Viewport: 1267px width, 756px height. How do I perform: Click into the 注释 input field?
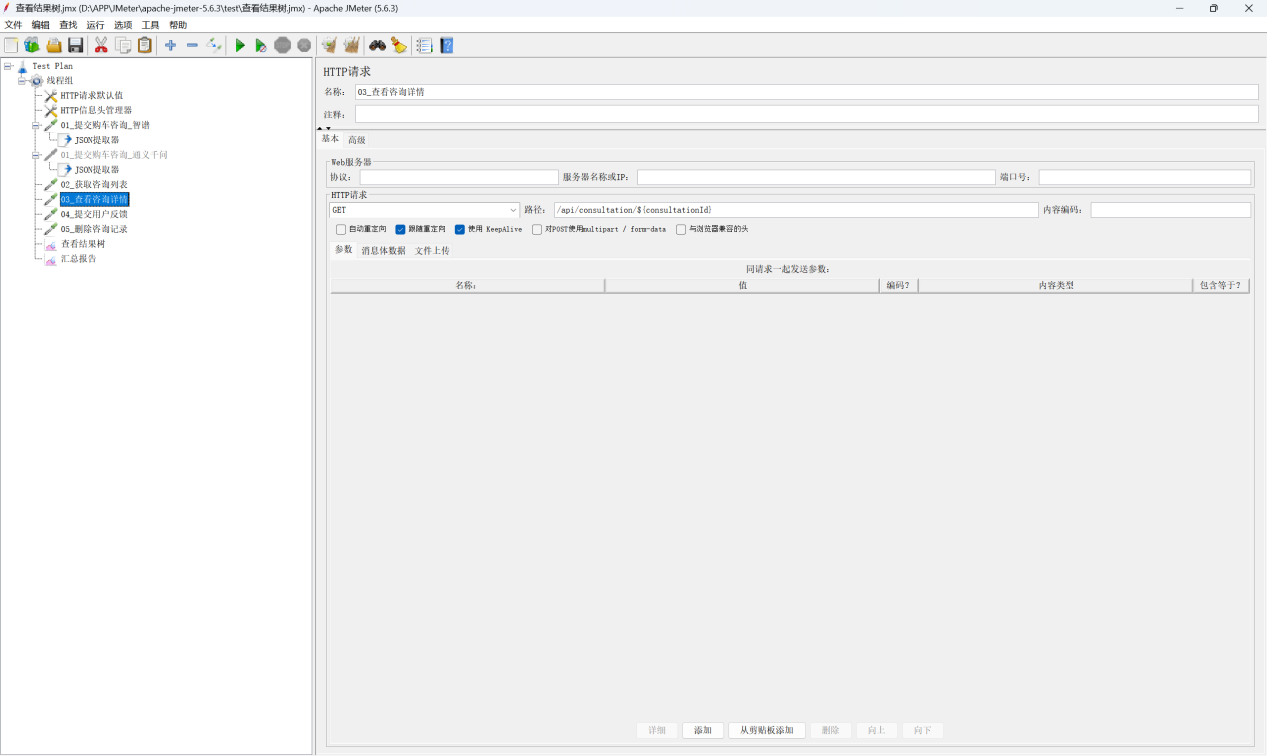(x=806, y=114)
